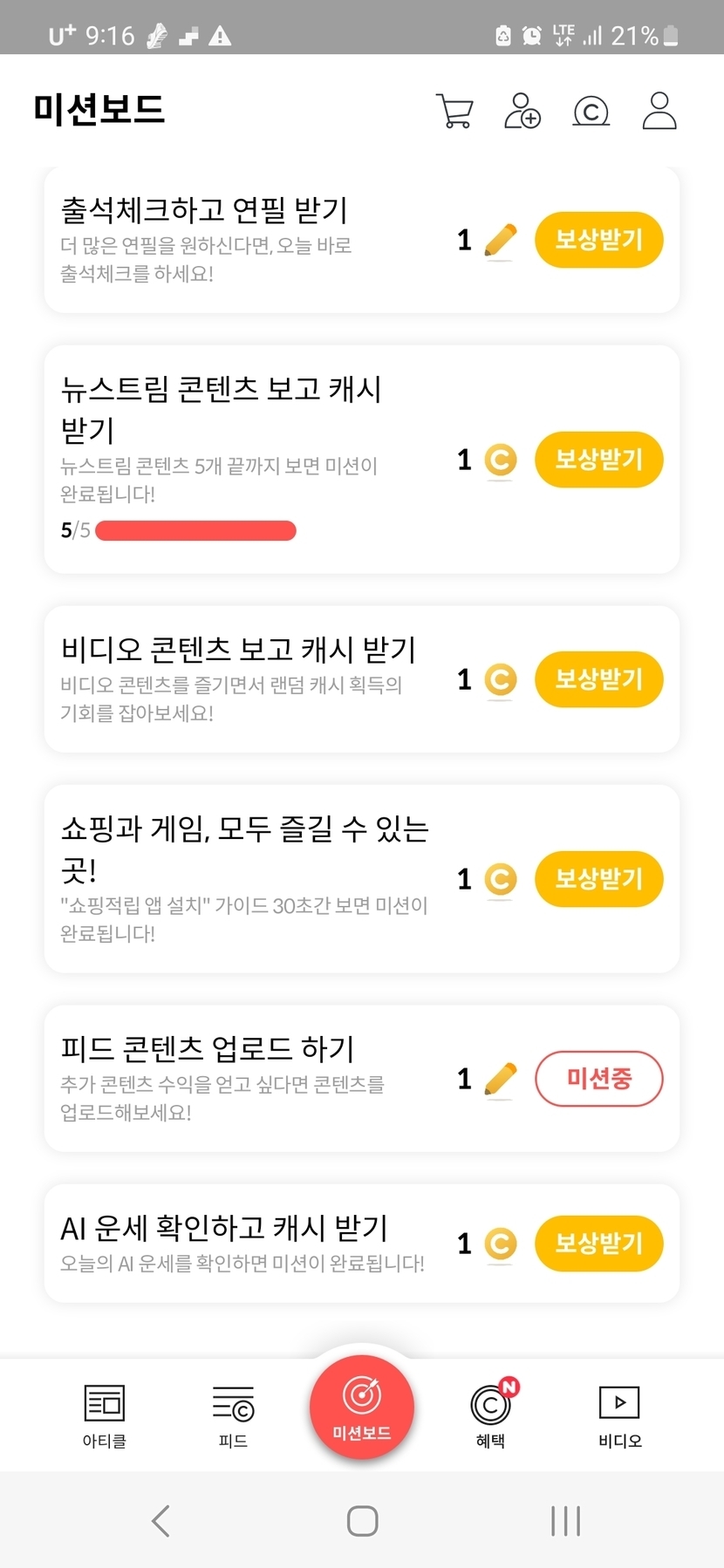Open the cash coin icon in header
Viewport: 724px width, 1568px height.
pos(591,112)
